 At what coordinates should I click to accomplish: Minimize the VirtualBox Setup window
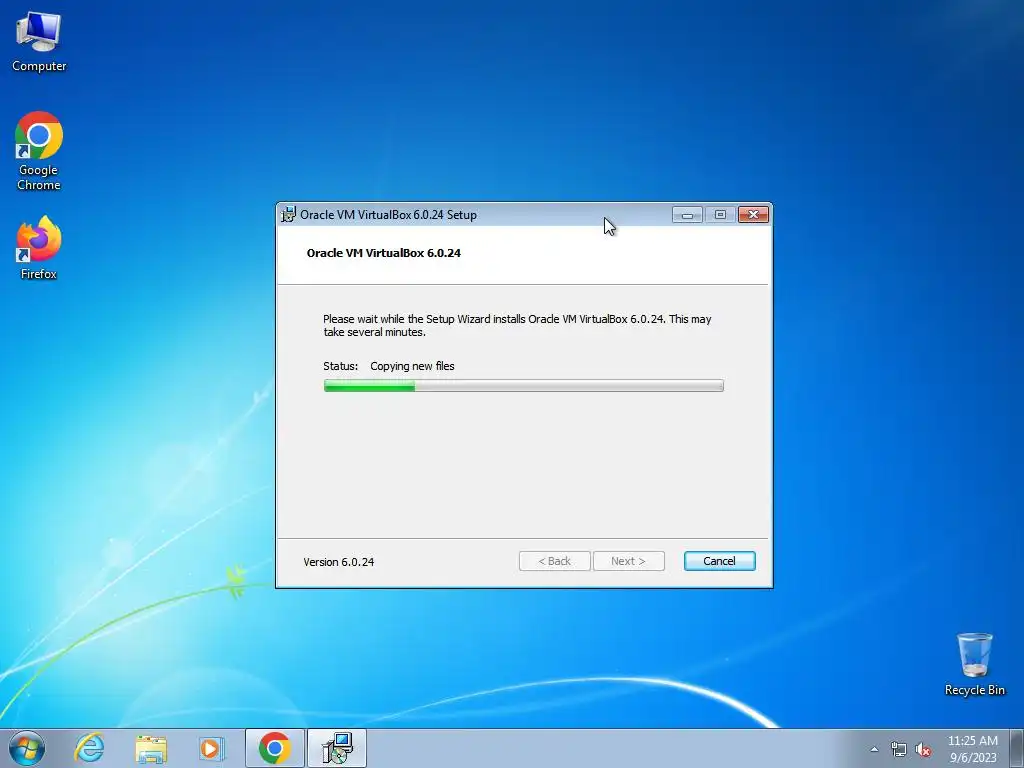tap(687, 215)
